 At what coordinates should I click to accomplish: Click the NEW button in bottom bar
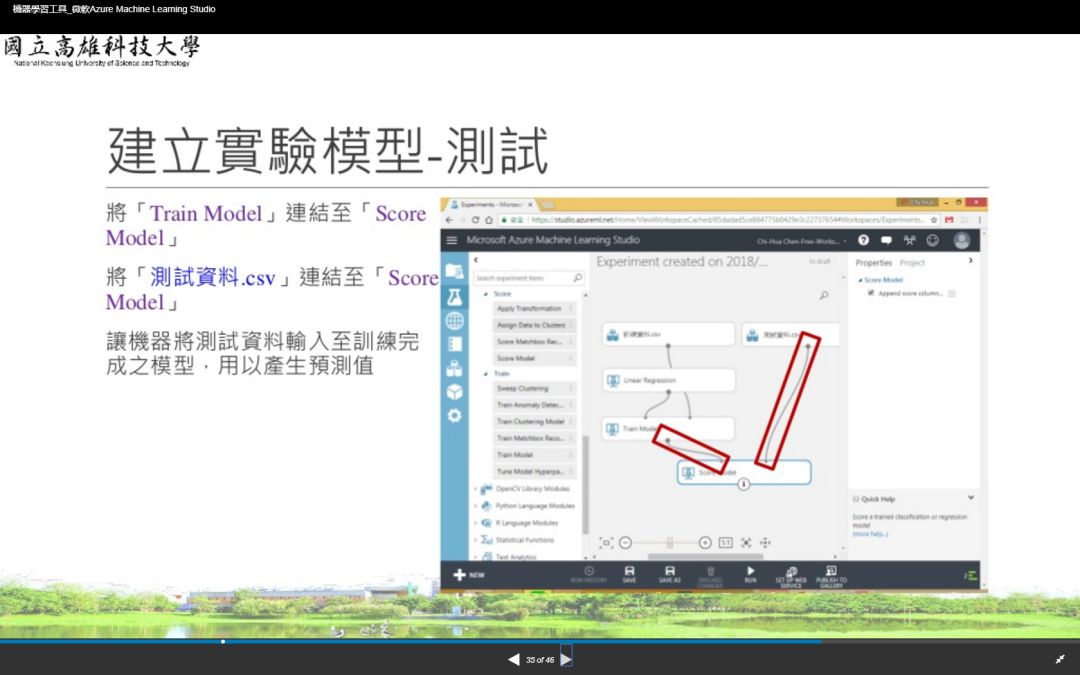point(469,575)
